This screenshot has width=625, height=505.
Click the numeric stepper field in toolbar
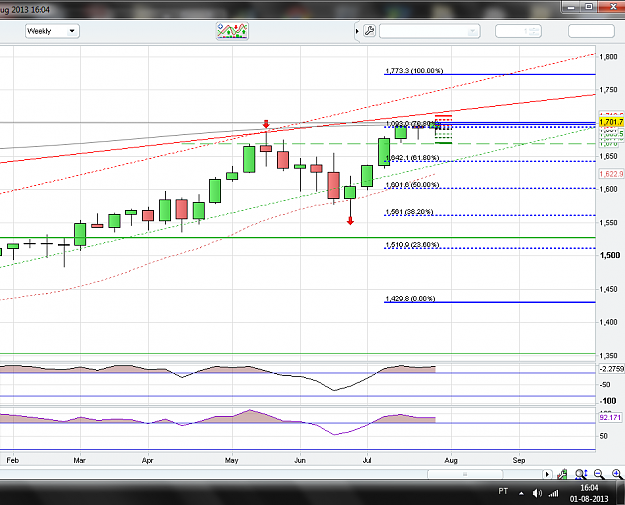518,31
